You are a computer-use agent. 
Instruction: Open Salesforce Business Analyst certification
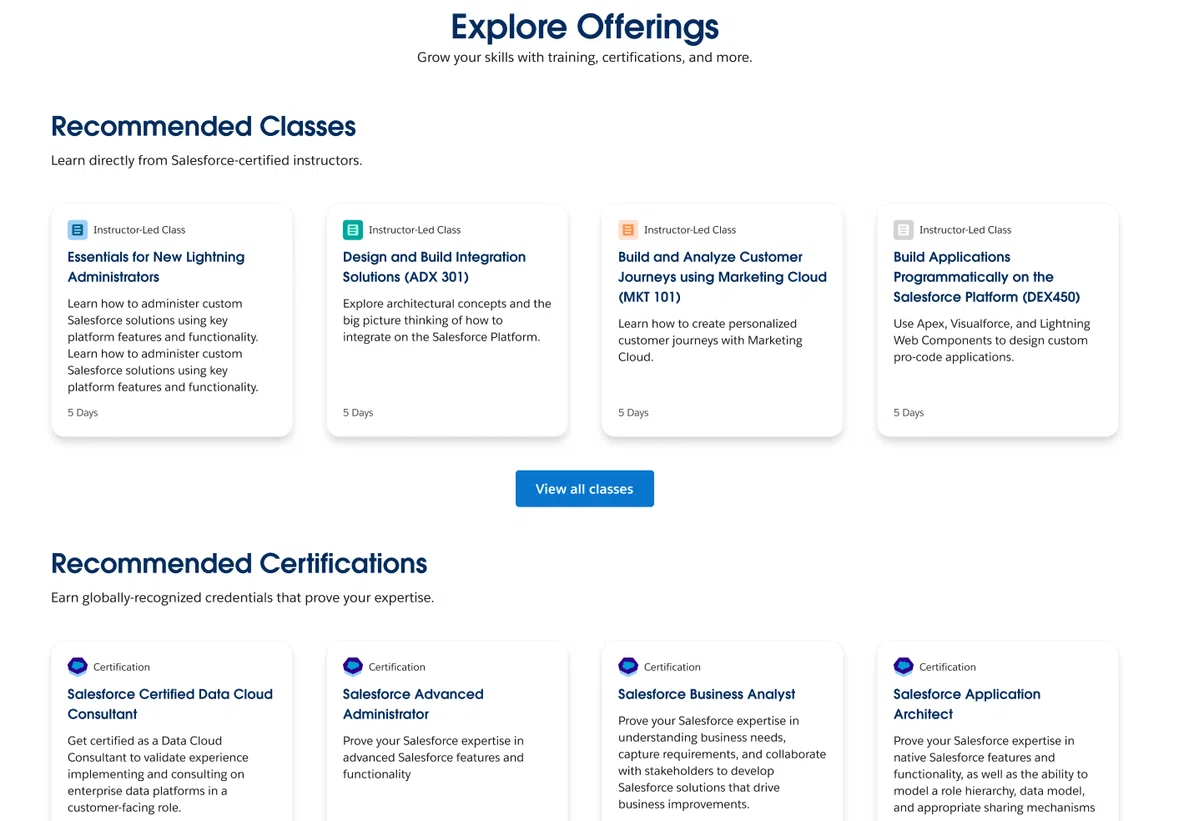click(x=707, y=694)
